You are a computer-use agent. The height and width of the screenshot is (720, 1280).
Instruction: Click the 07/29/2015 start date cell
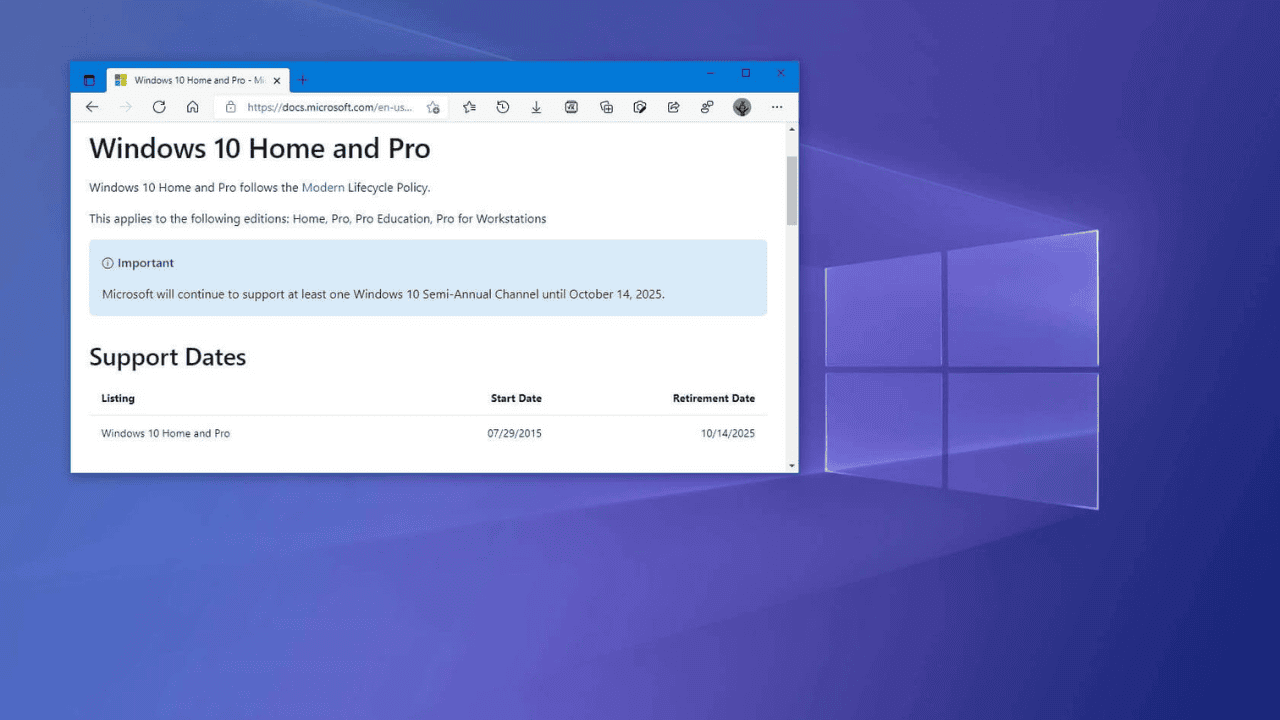tap(515, 433)
